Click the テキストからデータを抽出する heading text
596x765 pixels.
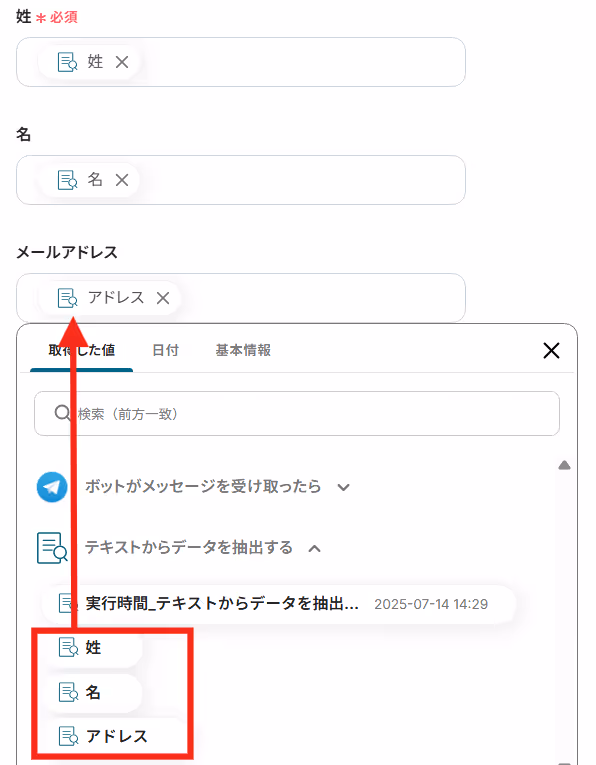[x=189, y=547]
